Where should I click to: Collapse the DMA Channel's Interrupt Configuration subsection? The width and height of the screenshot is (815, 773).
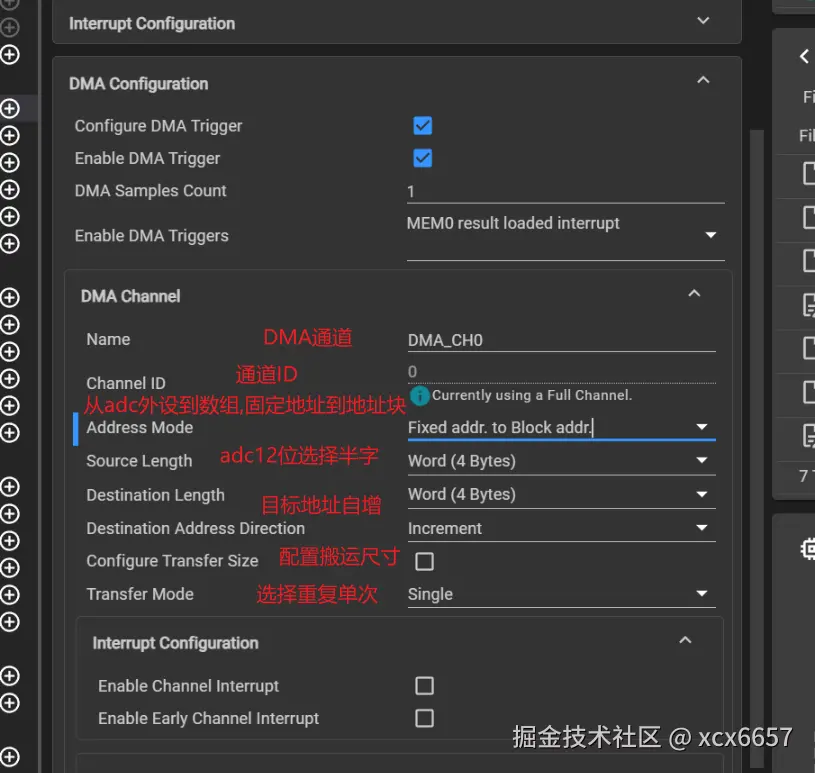[685, 640]
